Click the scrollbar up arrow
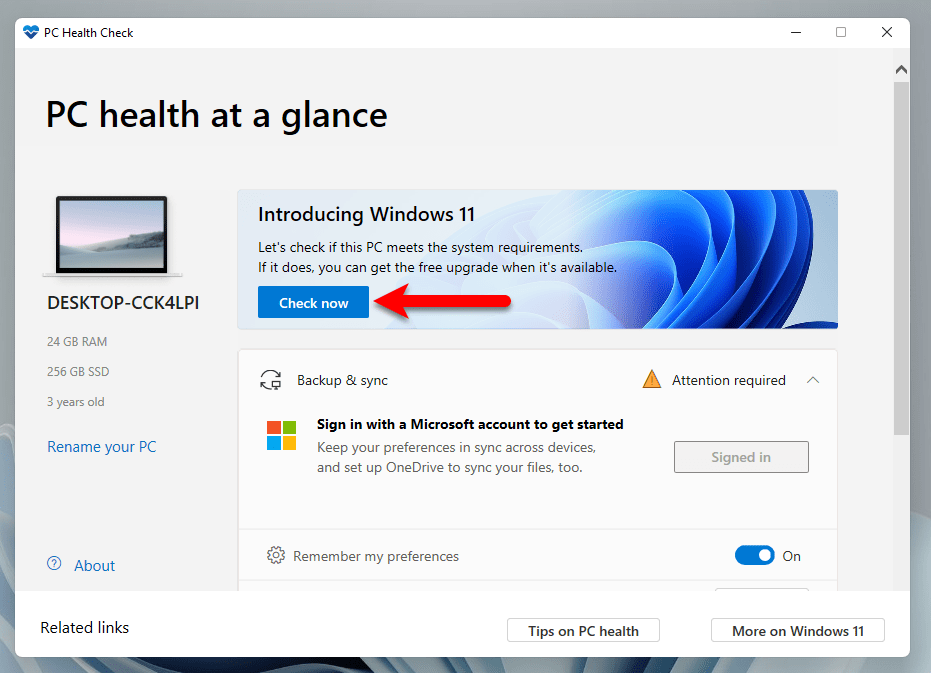 pyautogui.click(x=901, y=69)
